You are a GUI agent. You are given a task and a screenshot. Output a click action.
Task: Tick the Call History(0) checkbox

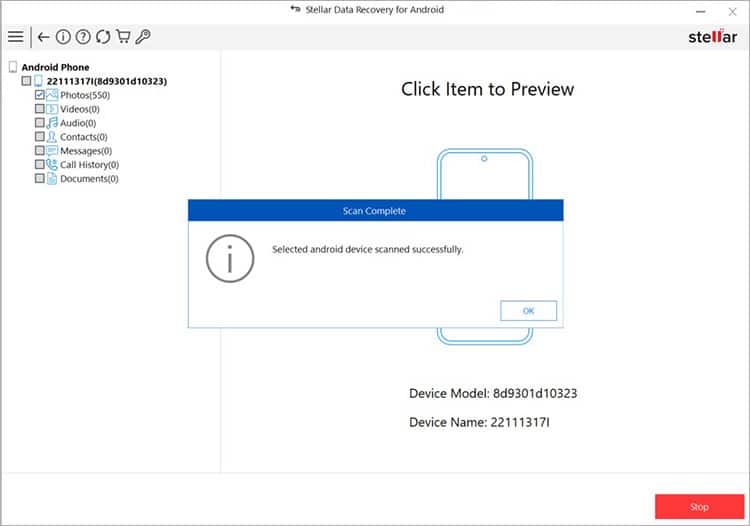pyautogui.click(x=40, y=165)
